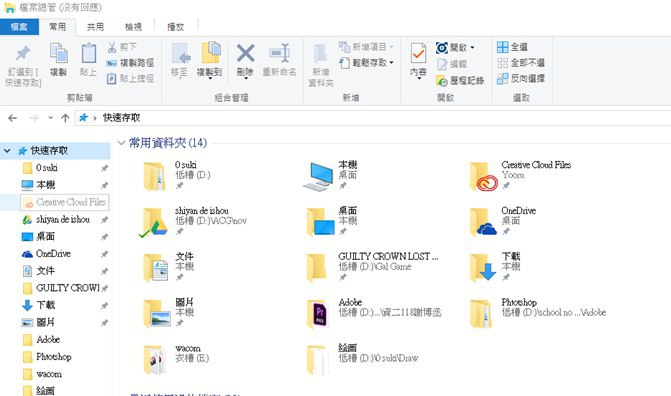Select the Photoshop folder tile
Viewport: 671px width, 396px height.
point(537,313)
